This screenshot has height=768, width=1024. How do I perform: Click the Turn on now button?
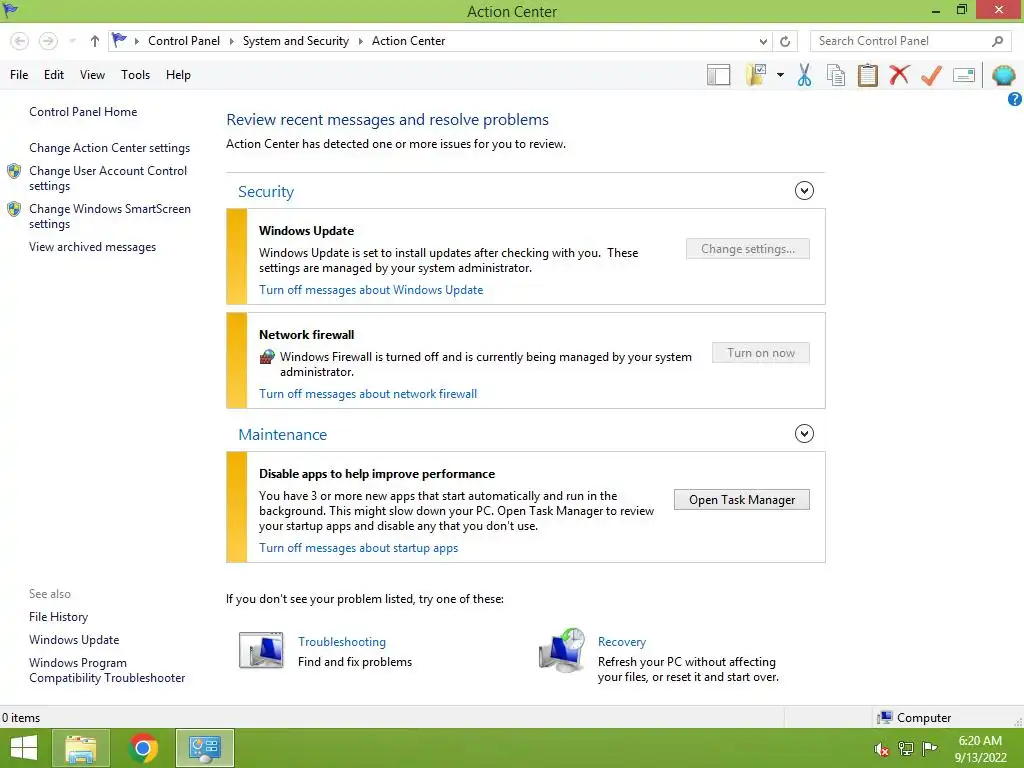pyautogui.click(x=761, y=353)
